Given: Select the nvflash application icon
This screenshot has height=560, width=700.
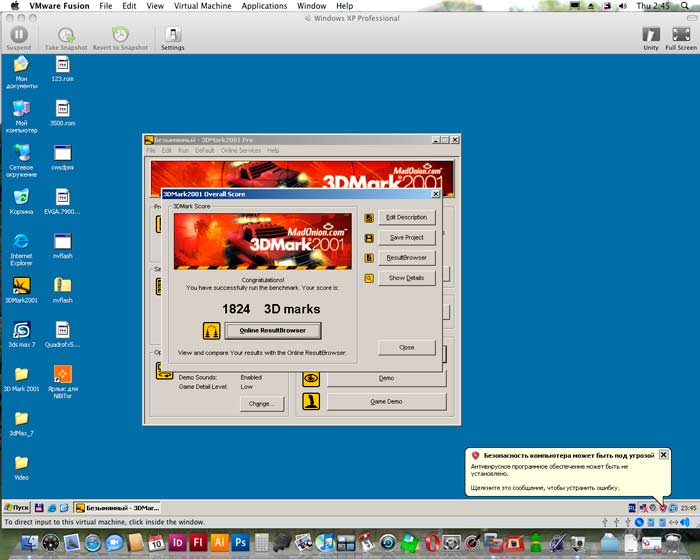Looking at the screenshot, I should (x=62, y=246).
